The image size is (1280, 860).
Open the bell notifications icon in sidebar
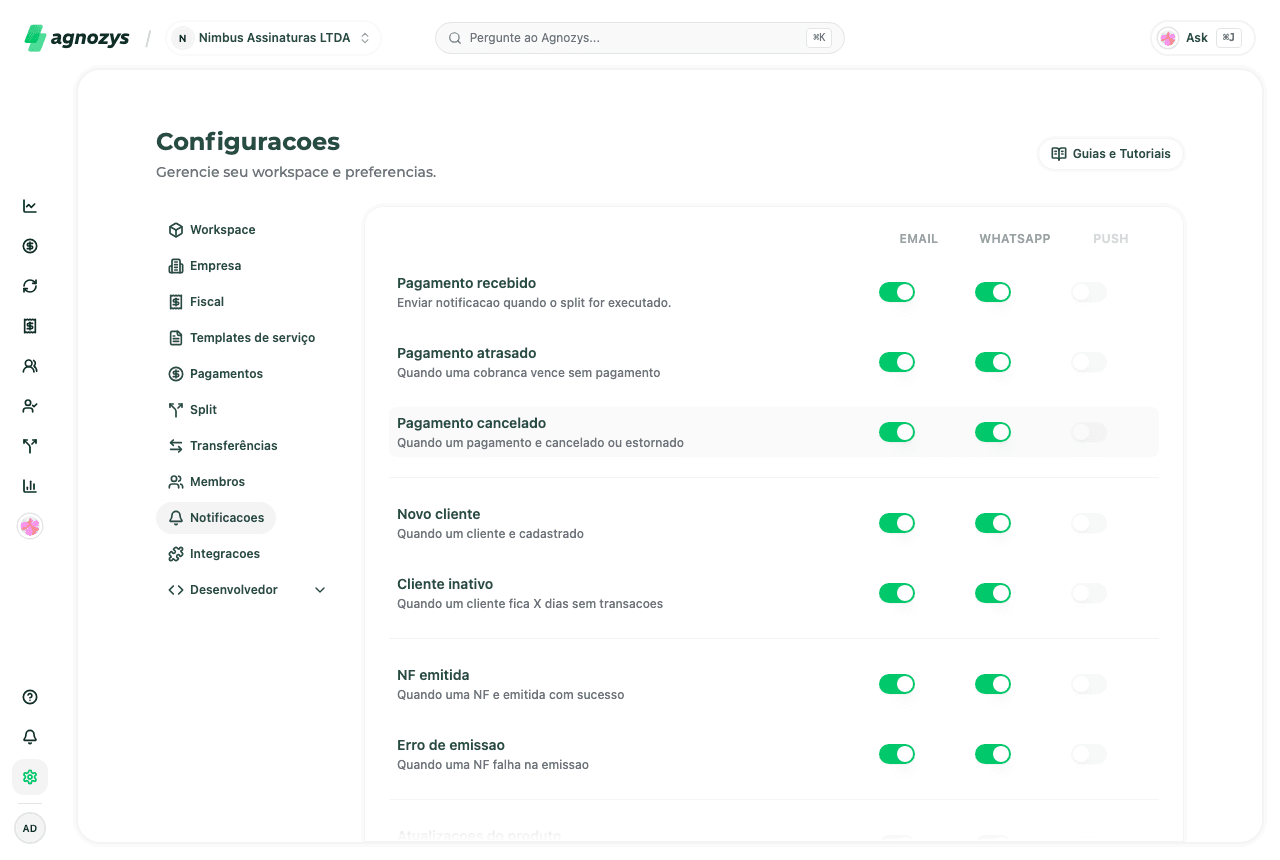(x=30, y=737)
